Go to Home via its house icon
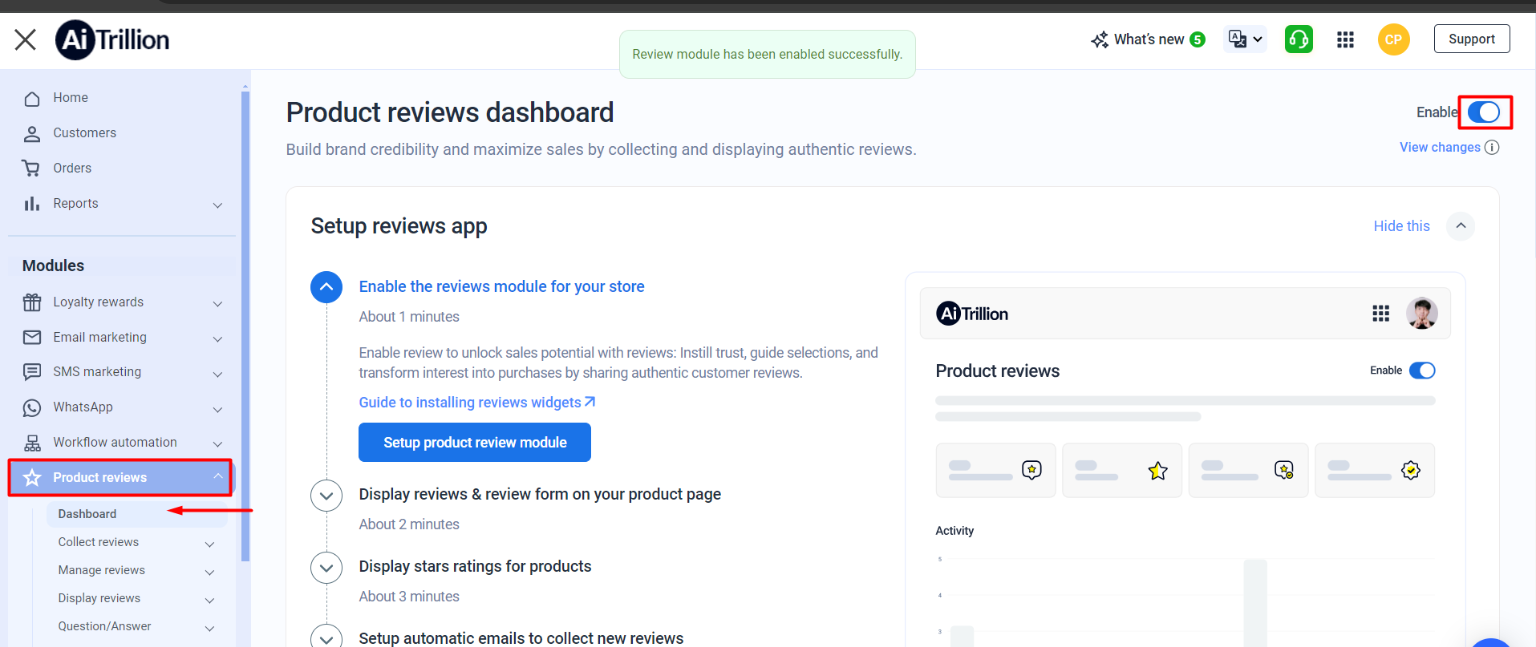 [x=32, y=98]
